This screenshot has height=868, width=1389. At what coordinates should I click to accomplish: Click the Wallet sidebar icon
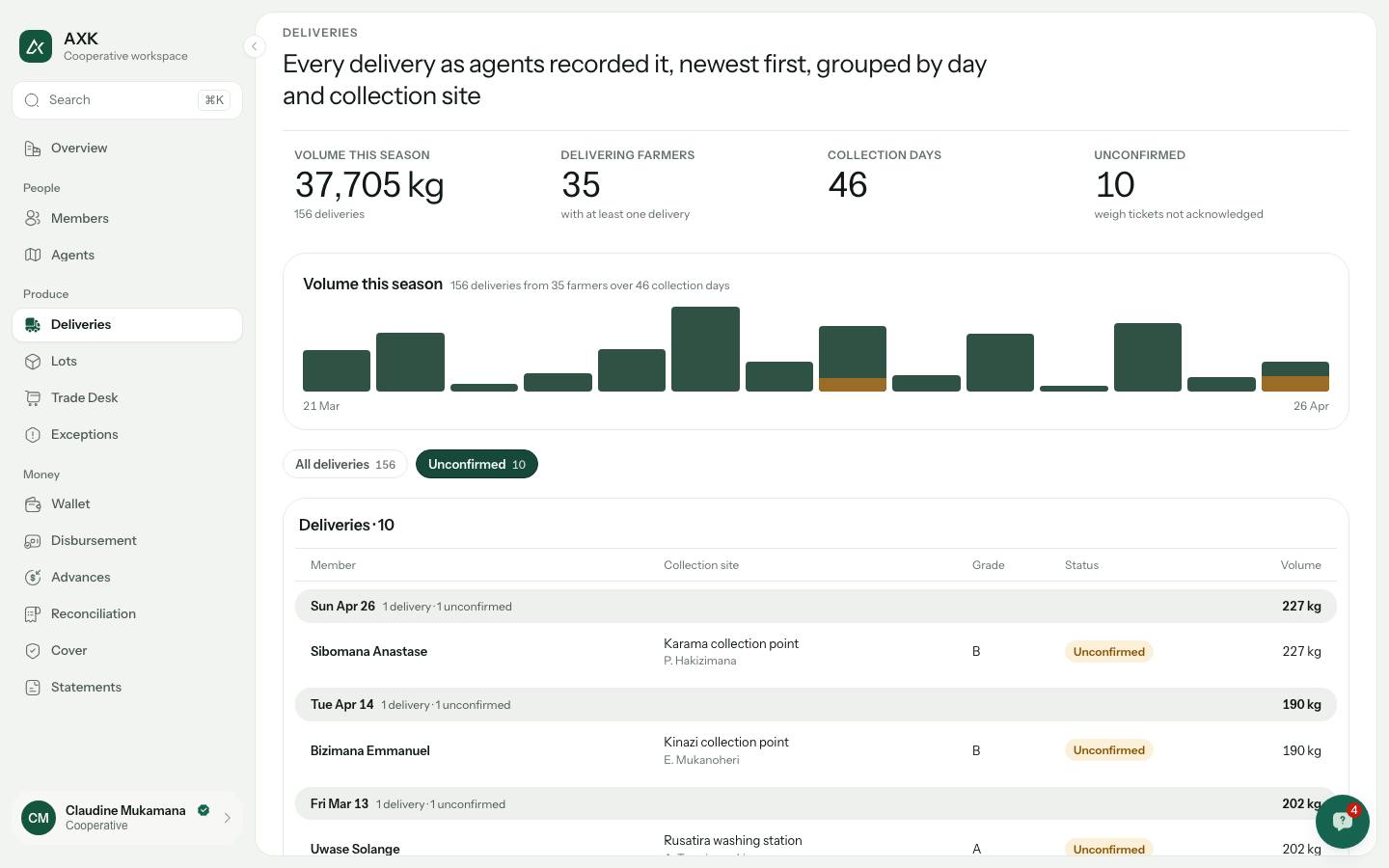[33, 504]
